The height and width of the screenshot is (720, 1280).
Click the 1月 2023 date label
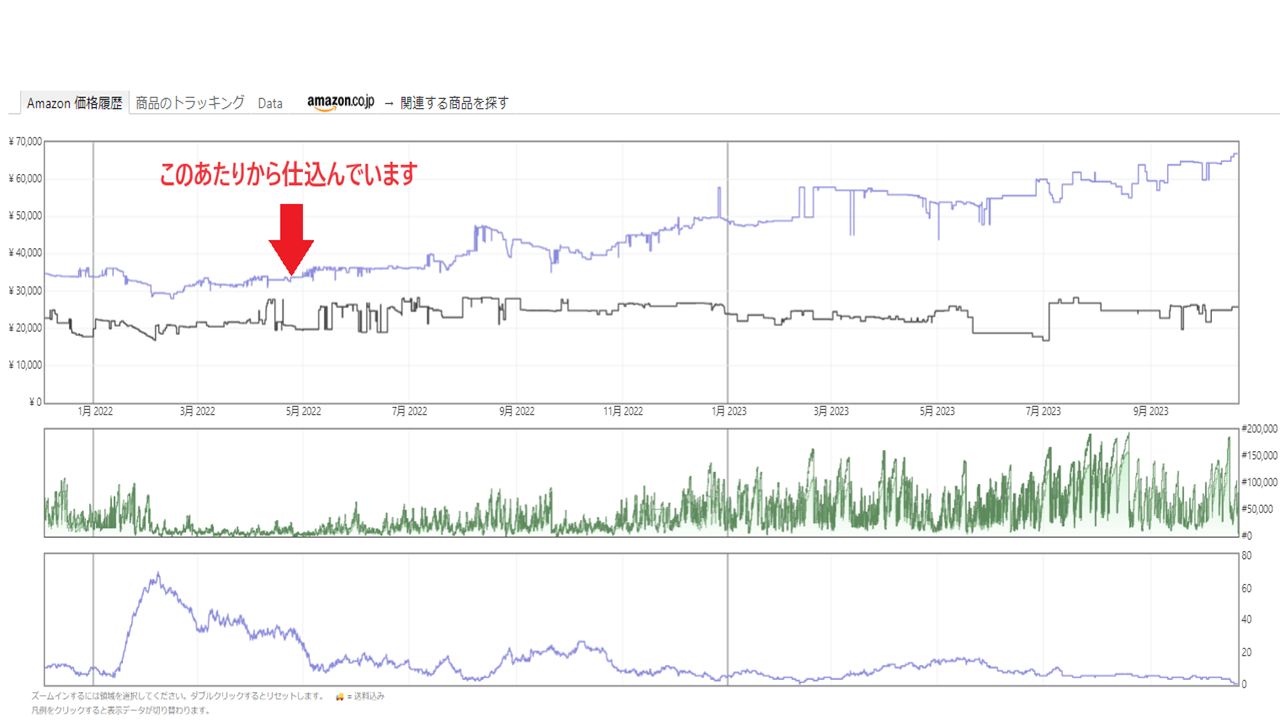tap(728, 411)
